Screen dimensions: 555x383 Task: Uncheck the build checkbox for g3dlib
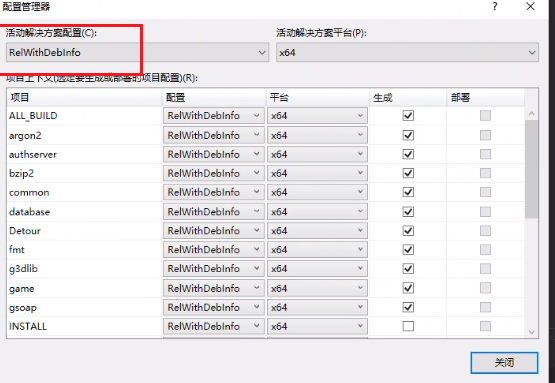pos(408,269)
